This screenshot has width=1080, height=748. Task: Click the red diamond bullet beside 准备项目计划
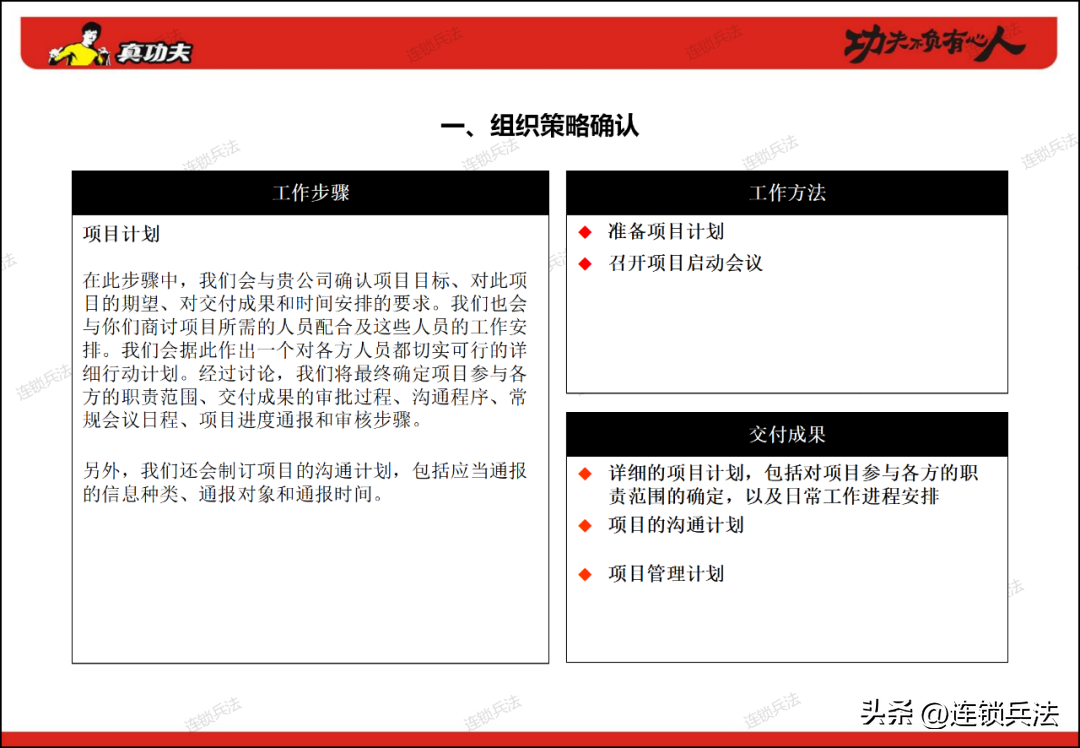[585, 232]
